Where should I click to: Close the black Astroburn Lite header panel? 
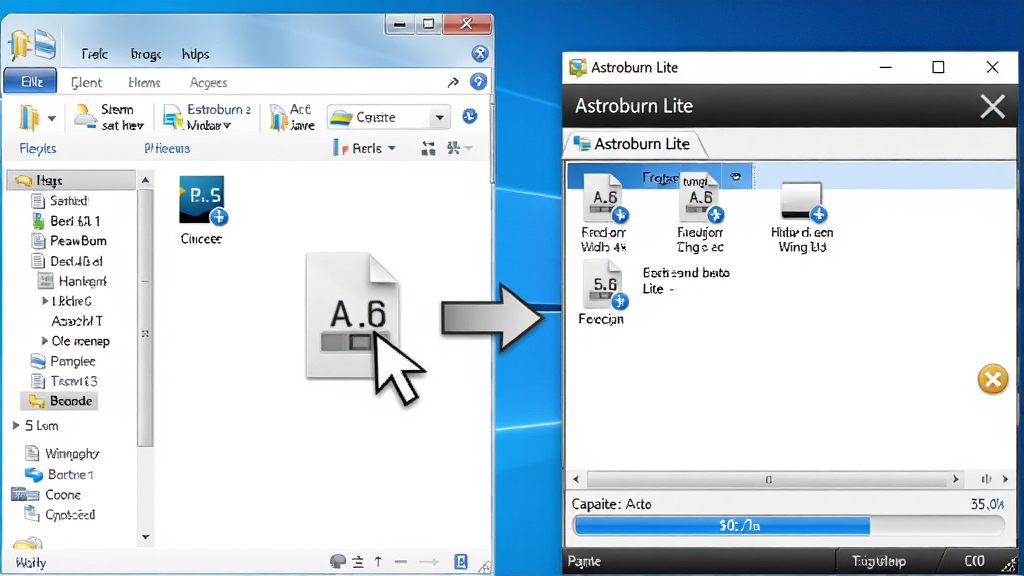coord(993,106)
